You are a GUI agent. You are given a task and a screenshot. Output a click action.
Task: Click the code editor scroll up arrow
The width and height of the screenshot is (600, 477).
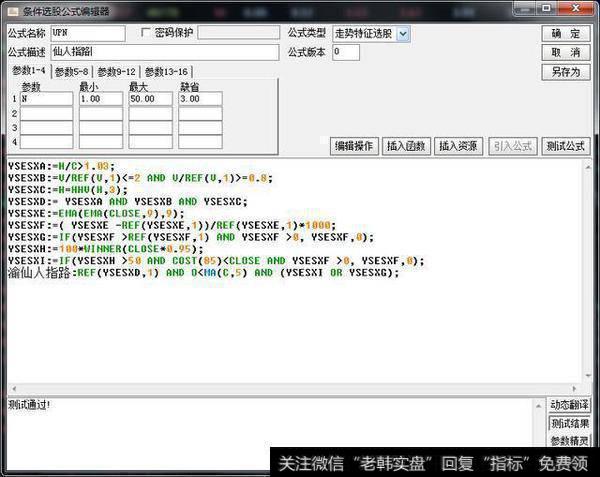[x=588, y=167]
